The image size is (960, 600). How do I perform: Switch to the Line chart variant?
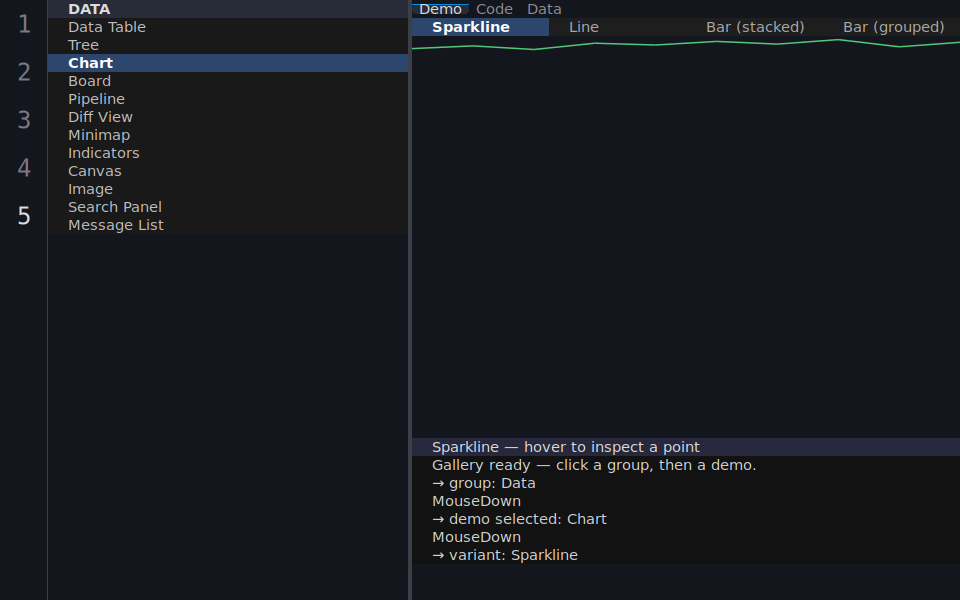click(x=618, y=27)
